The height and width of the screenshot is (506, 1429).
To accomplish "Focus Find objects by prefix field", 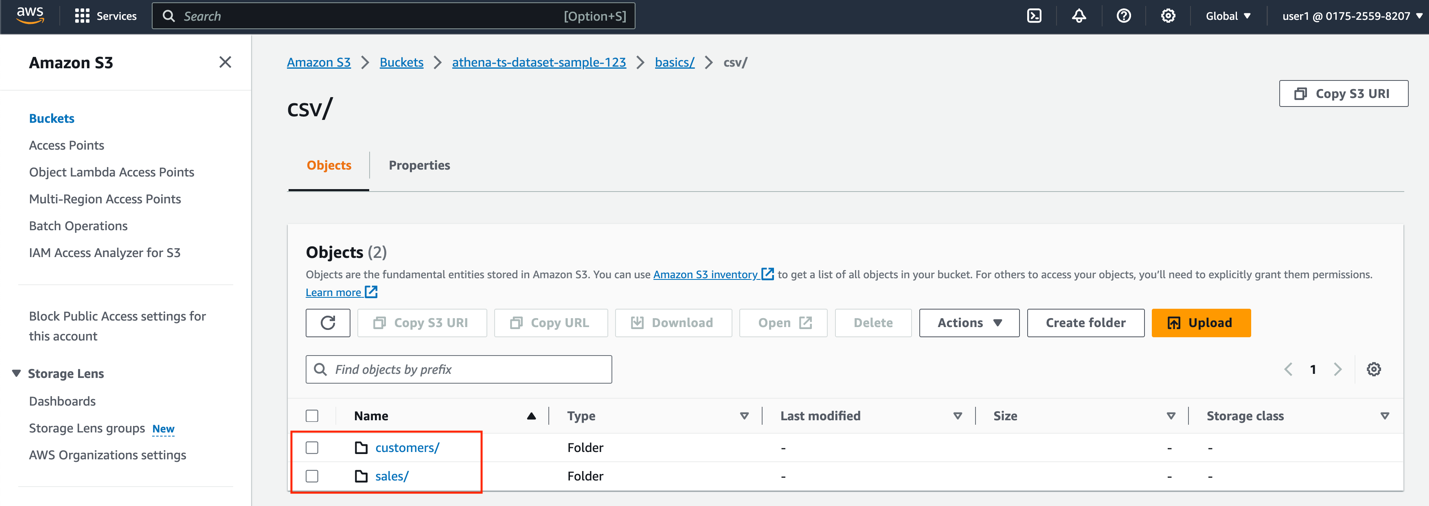I will (459, 370).
